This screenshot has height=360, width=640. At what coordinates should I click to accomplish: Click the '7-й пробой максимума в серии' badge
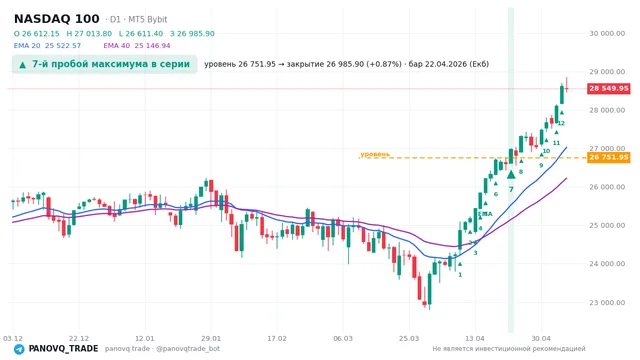pos(104,64)
